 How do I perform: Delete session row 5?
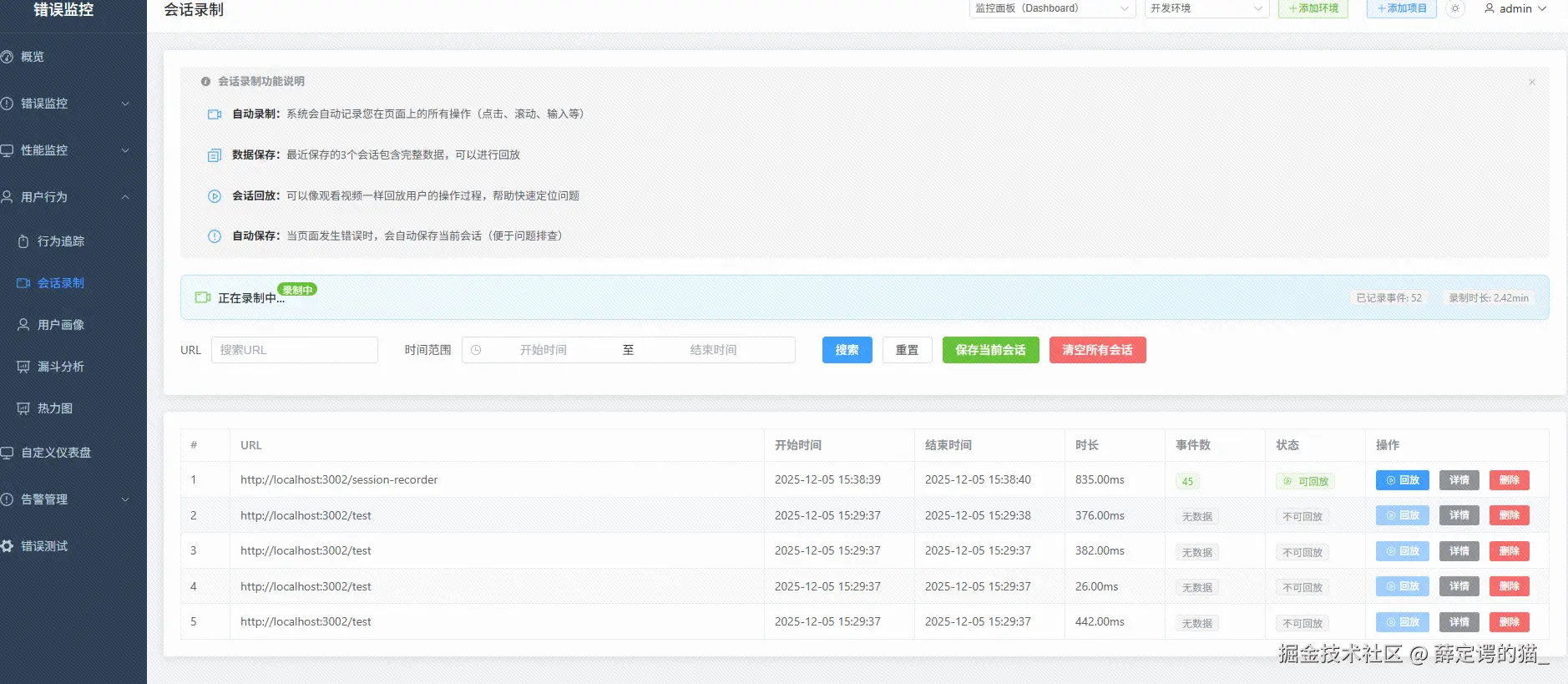1510,622
